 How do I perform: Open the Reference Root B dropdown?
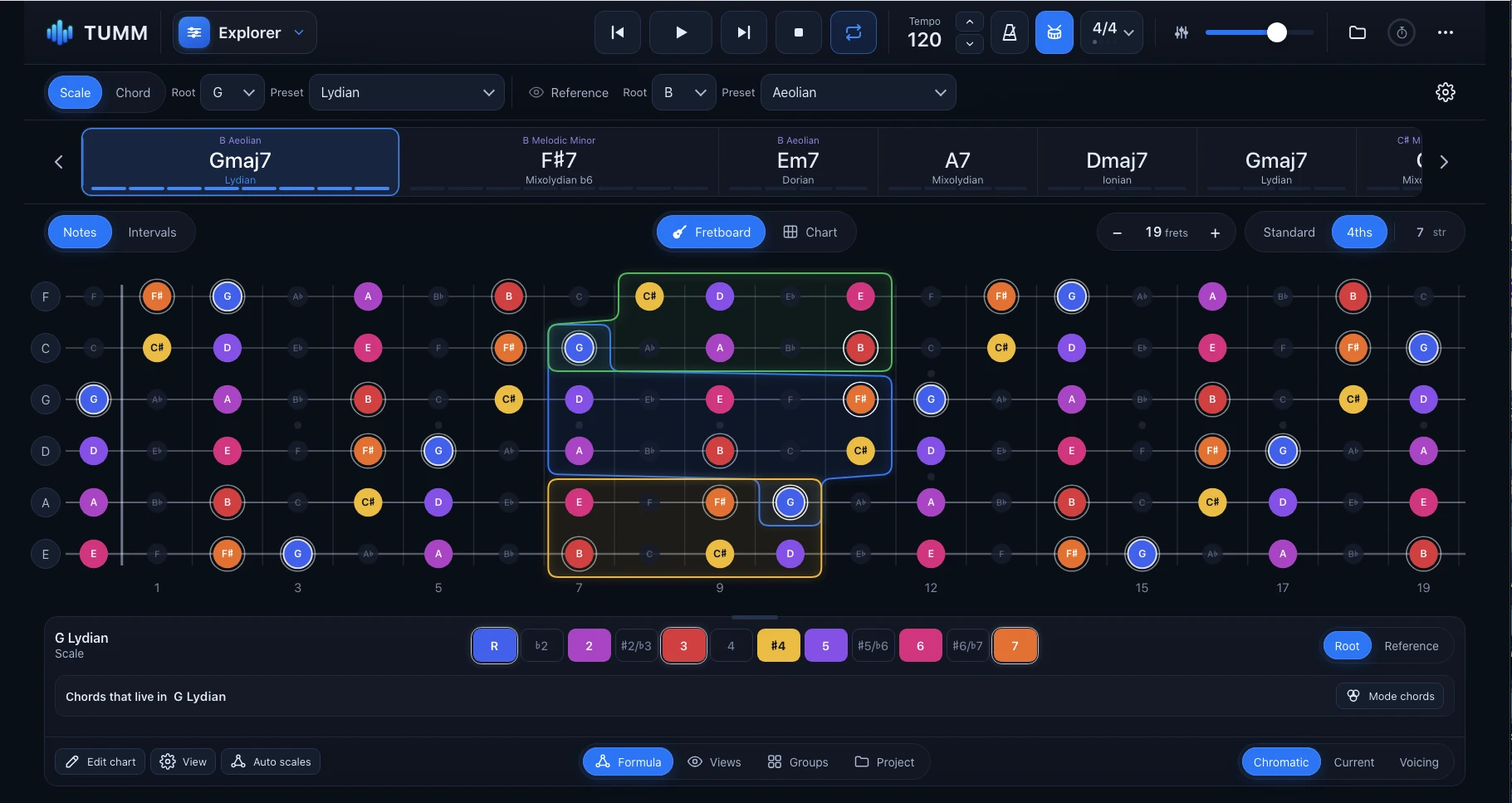(x=683, y=92)
